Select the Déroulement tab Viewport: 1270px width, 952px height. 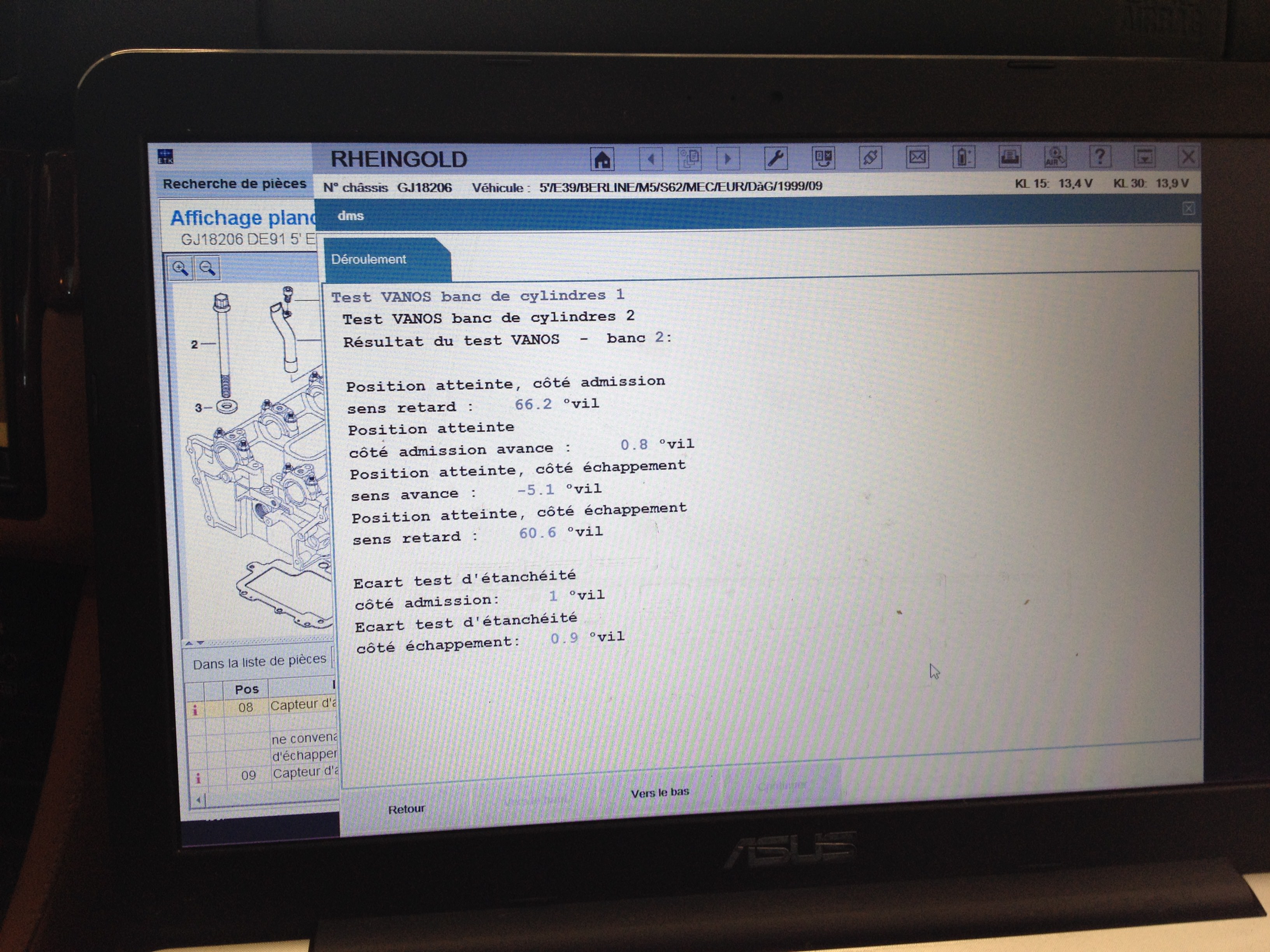coord(387,259)
